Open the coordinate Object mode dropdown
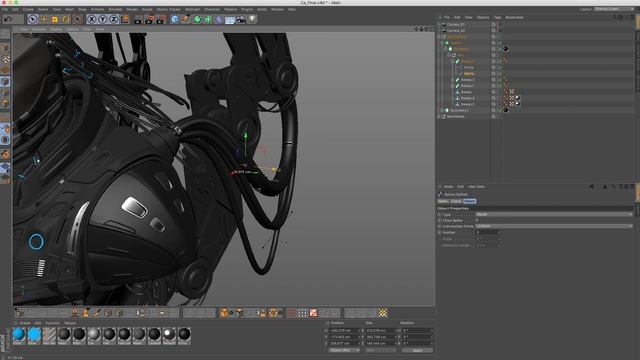The width and height of the screenshot is (640, 360). 344,350
